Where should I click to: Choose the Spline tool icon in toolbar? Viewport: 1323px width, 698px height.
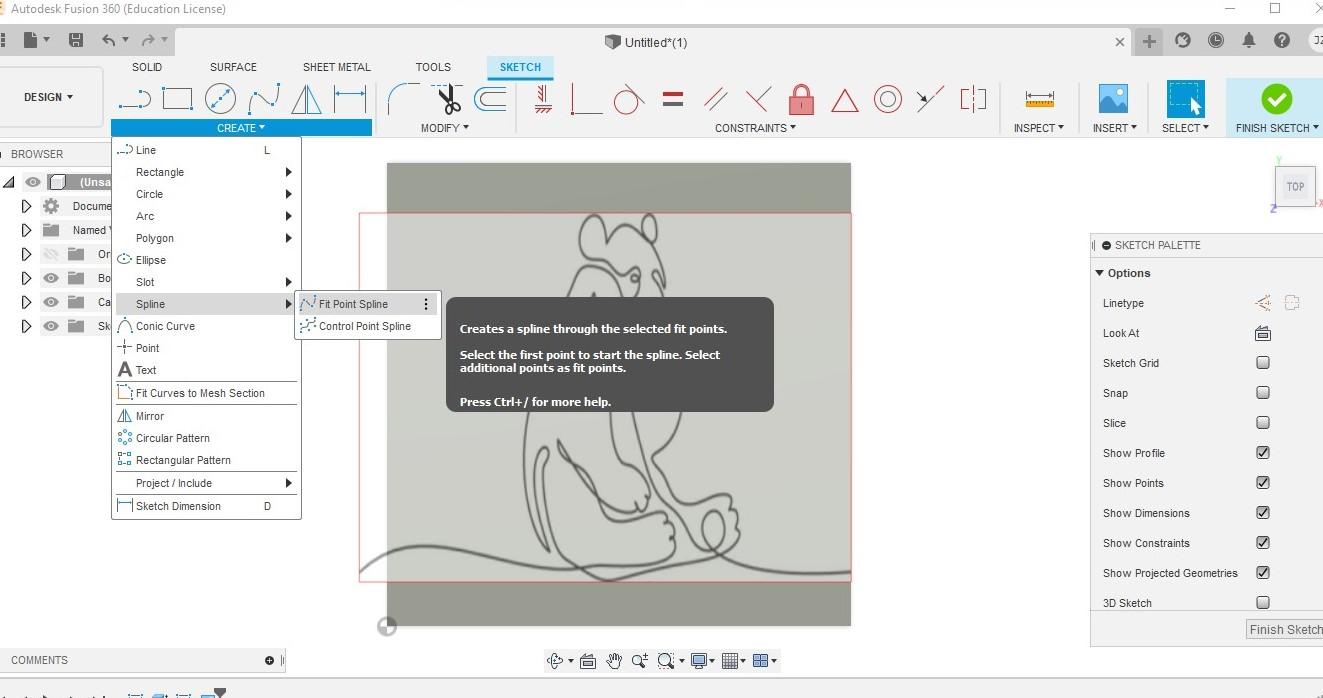point(264,99)
